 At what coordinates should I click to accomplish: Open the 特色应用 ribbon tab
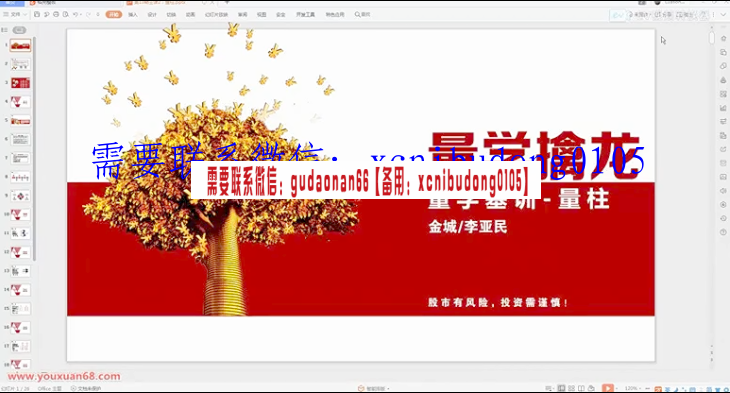(x=335, y=14)
